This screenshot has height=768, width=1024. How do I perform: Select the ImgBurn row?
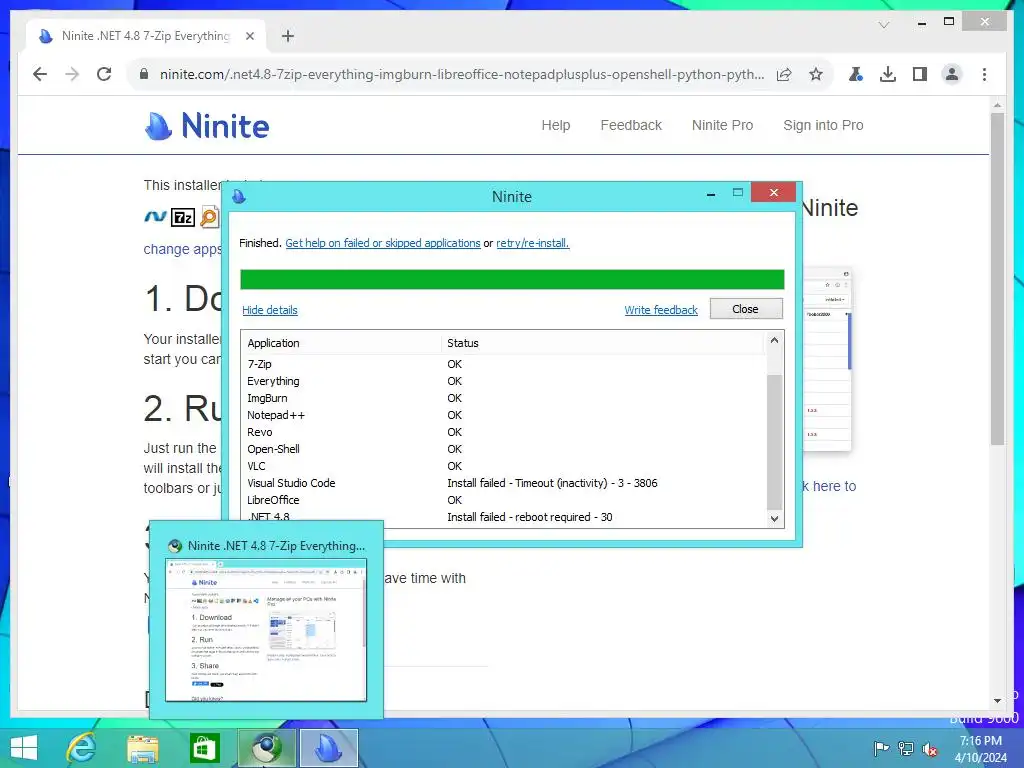pyautogui.click(x=504, y=398)
